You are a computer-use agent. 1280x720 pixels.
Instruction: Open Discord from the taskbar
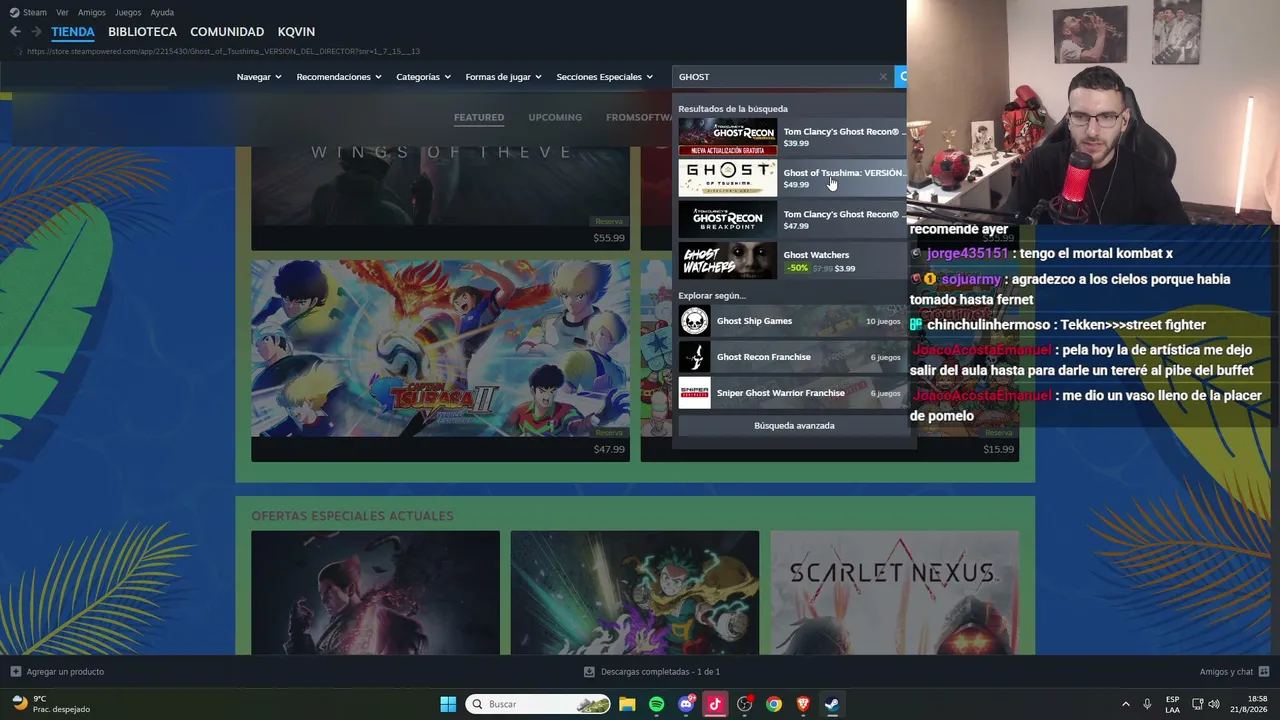click(x=686, y=704)
